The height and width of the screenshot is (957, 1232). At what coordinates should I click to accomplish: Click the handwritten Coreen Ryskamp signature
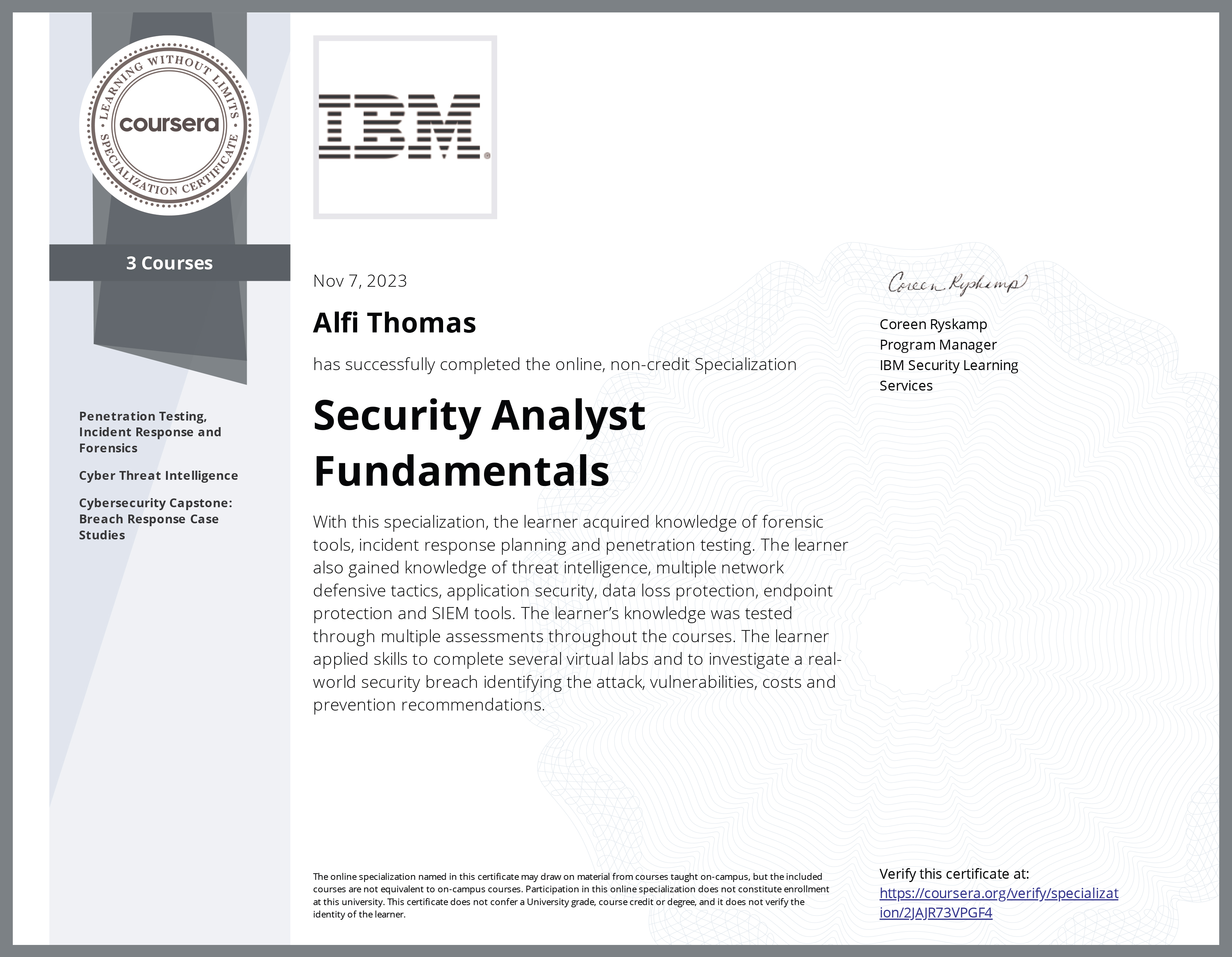click(x=957, y=284)
